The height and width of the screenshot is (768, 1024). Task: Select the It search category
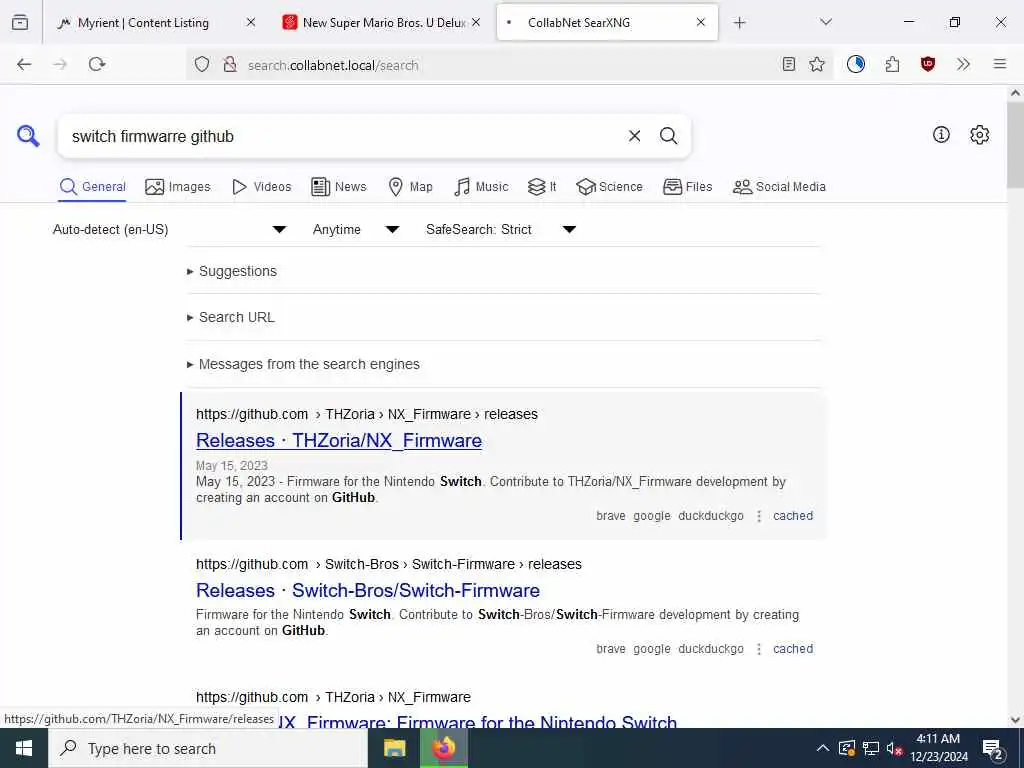point(542,187)
